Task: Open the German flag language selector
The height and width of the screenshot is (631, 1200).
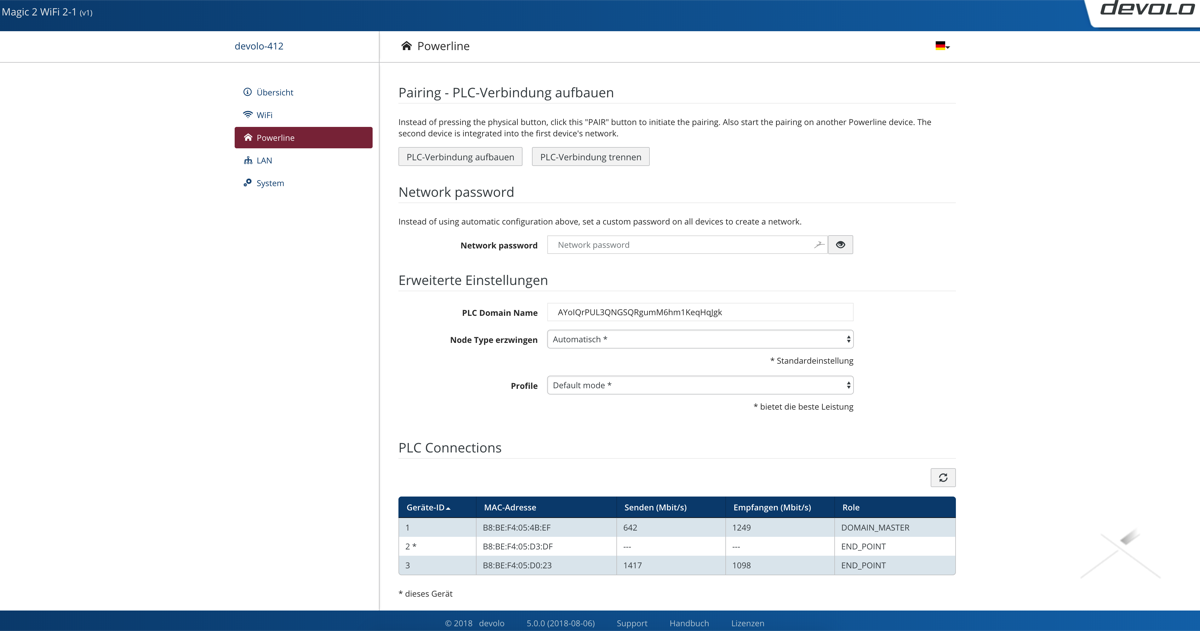Action: click(941, 46)
